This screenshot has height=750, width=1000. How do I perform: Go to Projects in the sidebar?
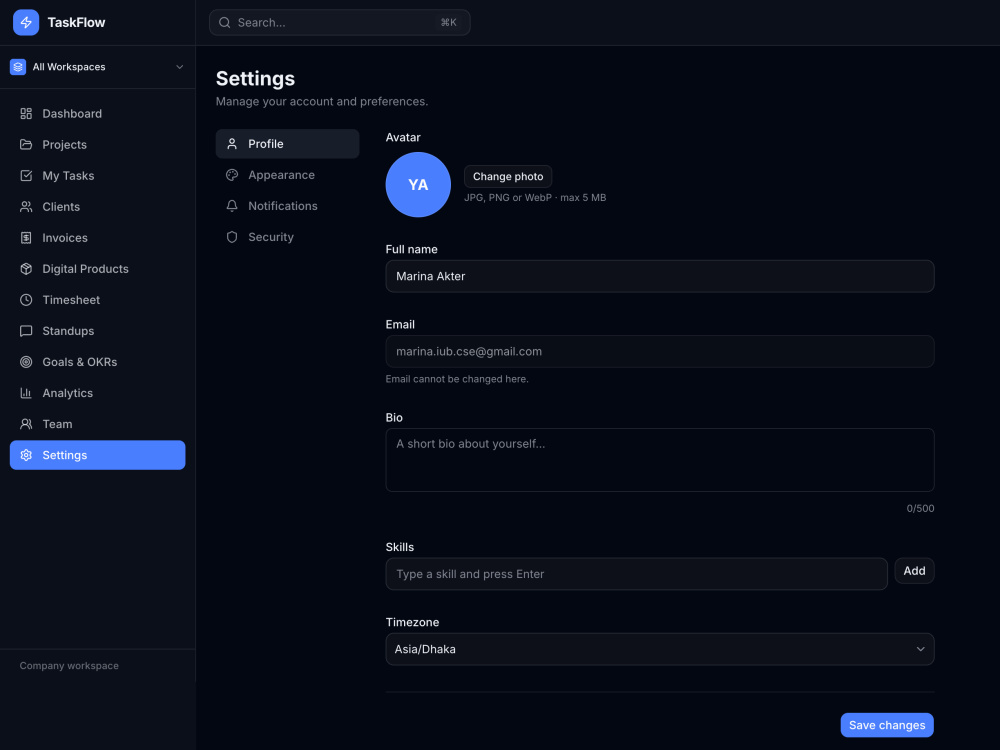click(98, 145)
